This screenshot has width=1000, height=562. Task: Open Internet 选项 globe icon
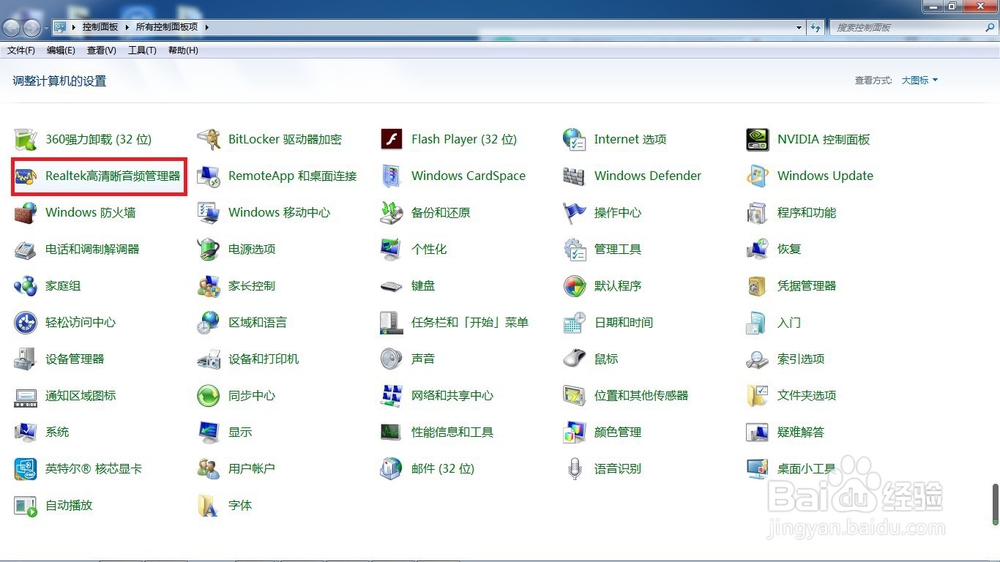tap(574, 139)
